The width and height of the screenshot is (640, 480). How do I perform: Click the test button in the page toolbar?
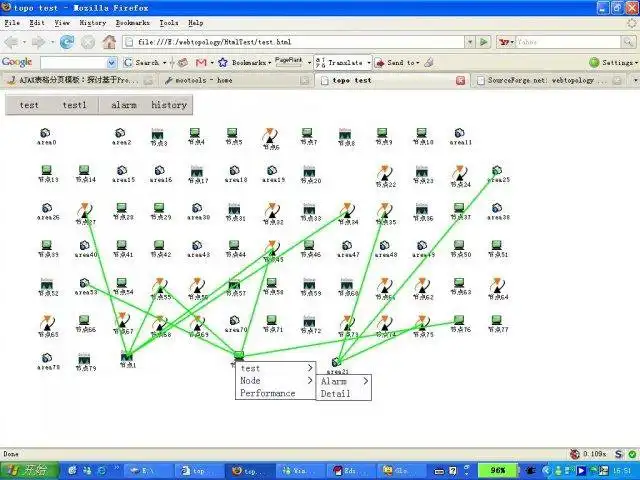29,105
